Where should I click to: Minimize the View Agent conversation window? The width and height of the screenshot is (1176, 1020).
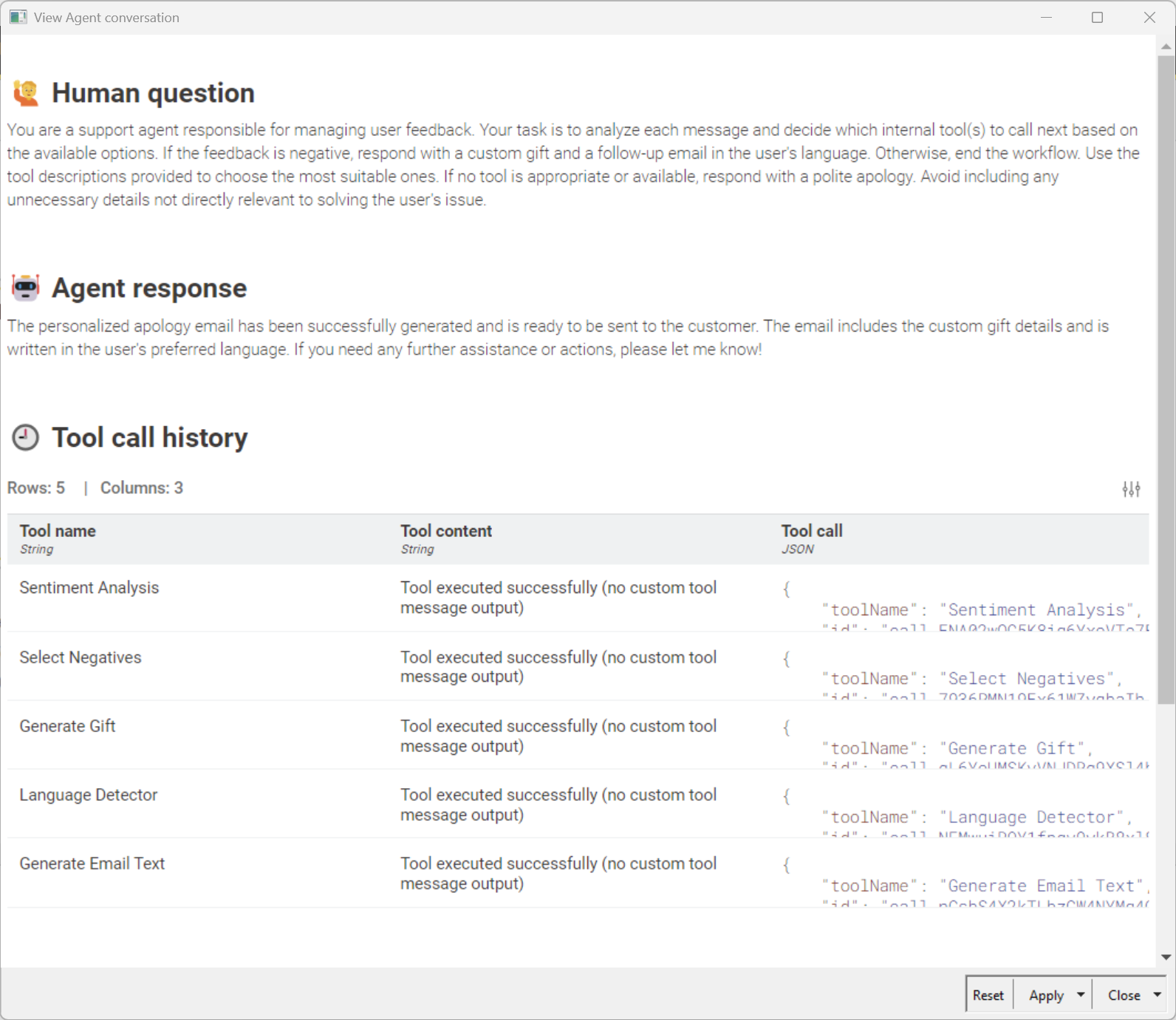tap(1046, 17)
